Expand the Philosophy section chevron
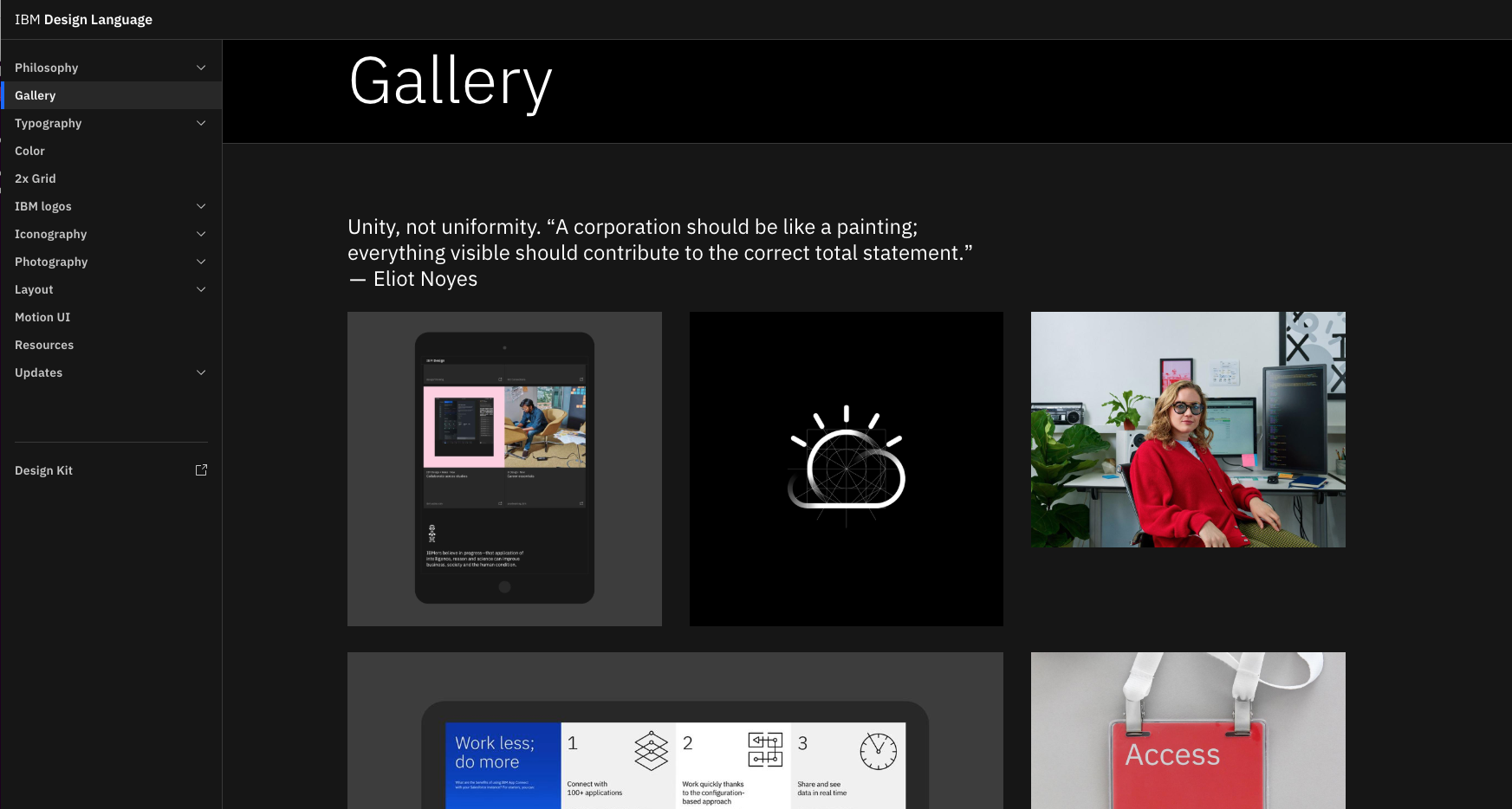Image resolution: width=1512 pixels, height=809 pixels. (x=201, y=68)
